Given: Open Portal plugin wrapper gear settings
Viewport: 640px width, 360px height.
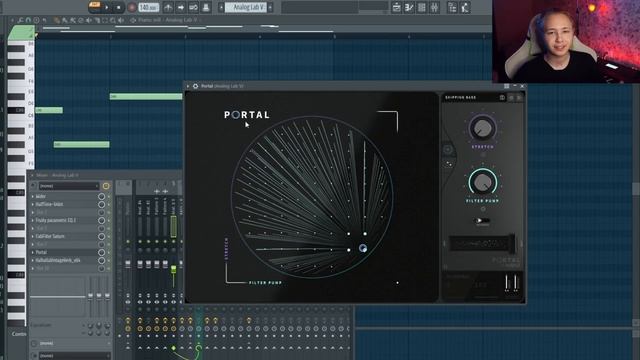Looking at the screenshot, I should click(196, 86).
